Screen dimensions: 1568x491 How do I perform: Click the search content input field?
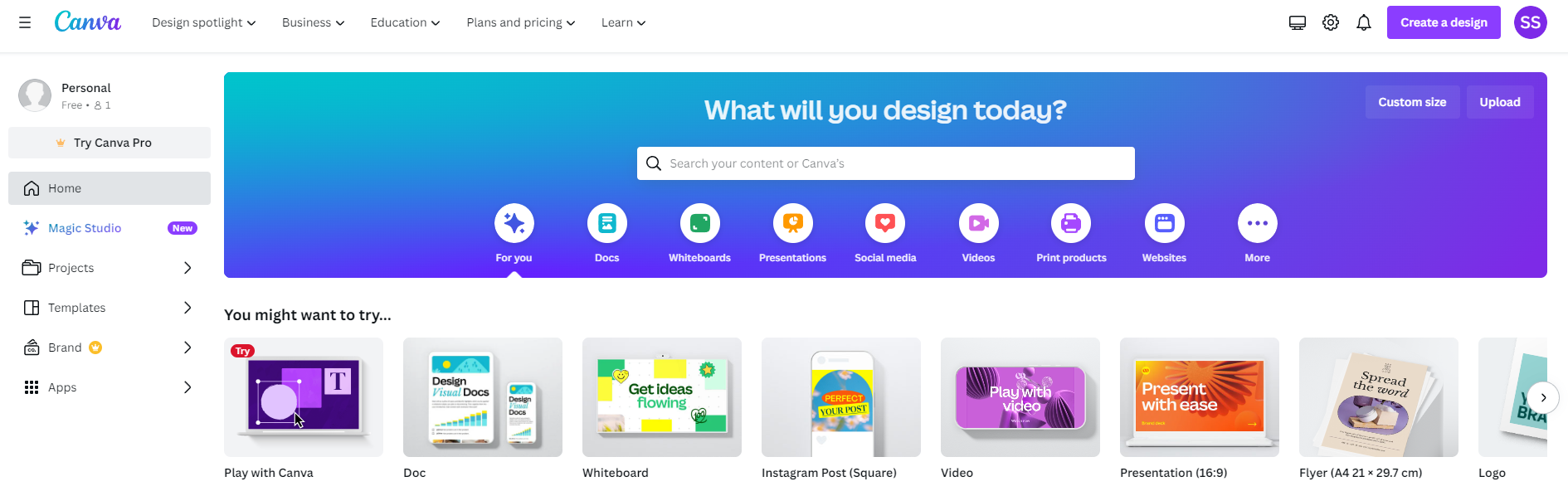886,163
